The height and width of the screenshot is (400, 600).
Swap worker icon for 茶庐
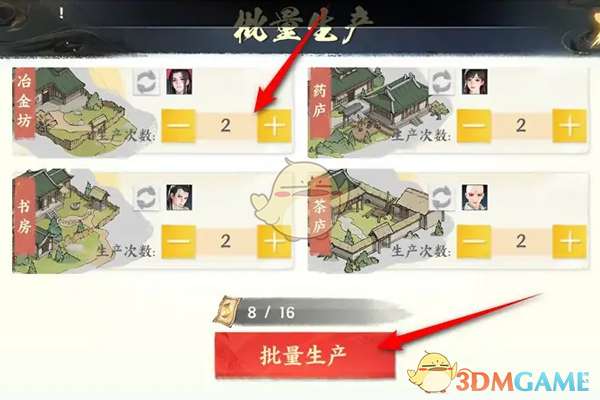coord(442,198)
